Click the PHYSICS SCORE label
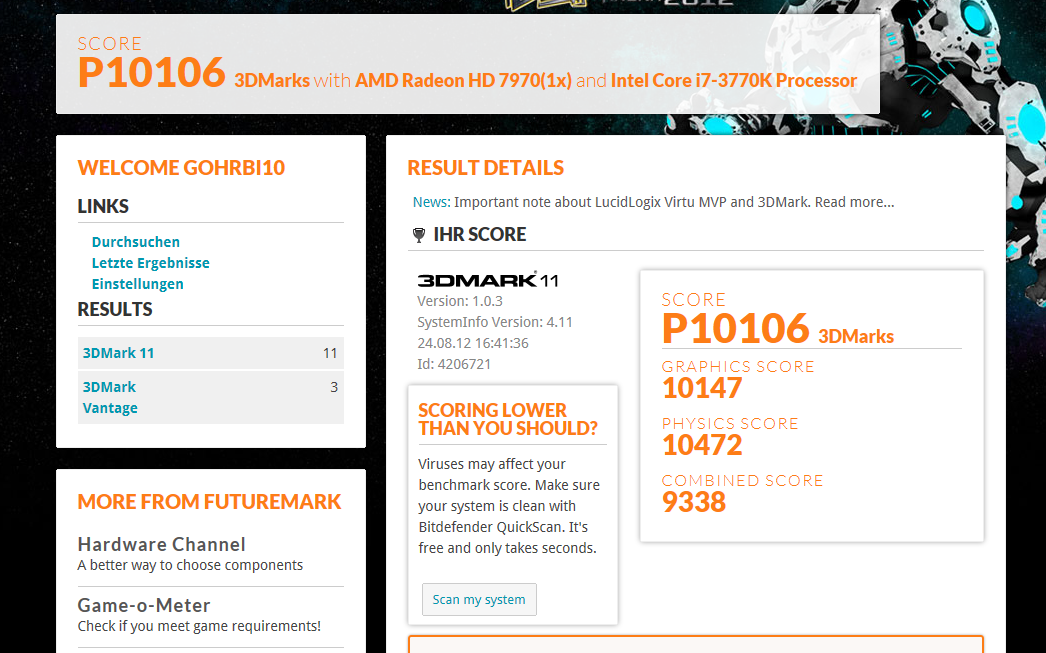 click(x=730, y=424)
